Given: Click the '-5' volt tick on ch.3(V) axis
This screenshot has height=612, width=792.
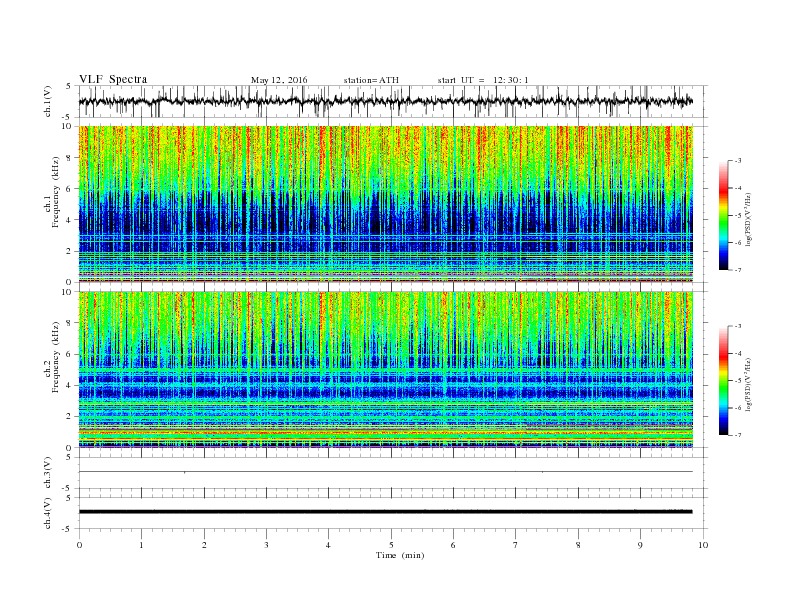Looking at the screenshot, I should click(x=68, y=488).
